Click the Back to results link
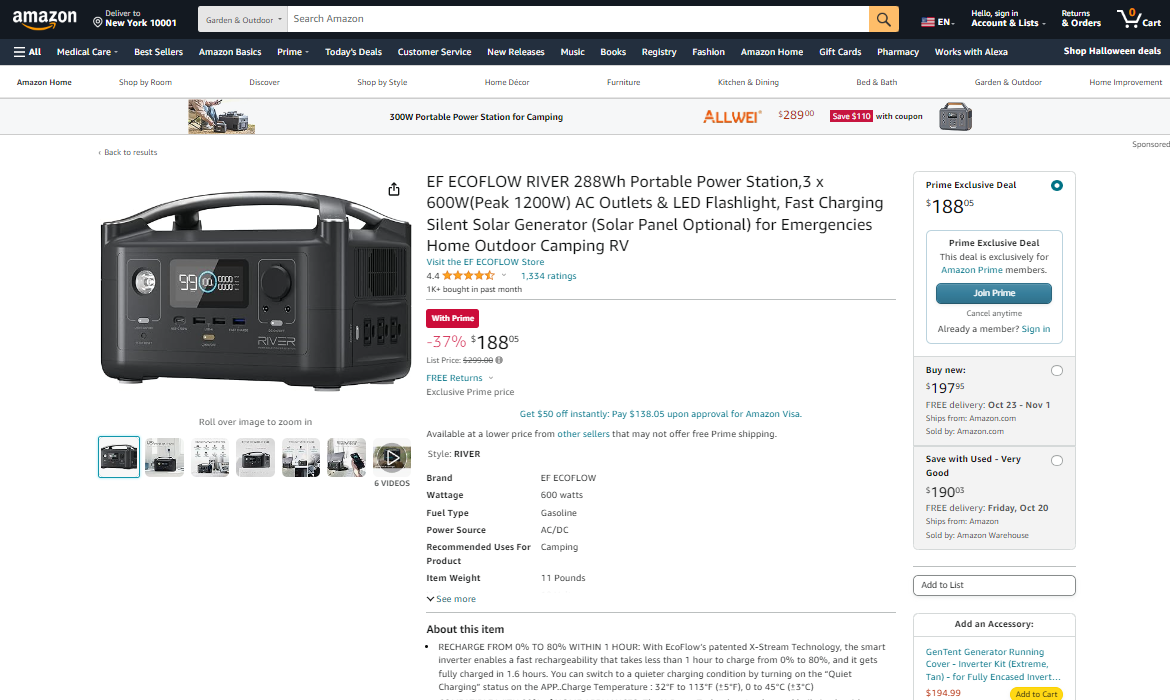This screenshot has height=700, width=1170. (128, 152)
